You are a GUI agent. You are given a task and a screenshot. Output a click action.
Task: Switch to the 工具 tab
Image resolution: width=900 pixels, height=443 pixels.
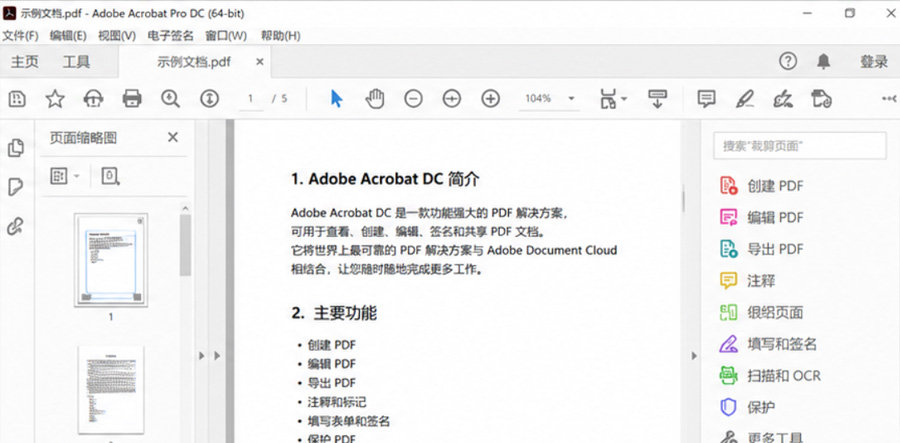[76, 62]
